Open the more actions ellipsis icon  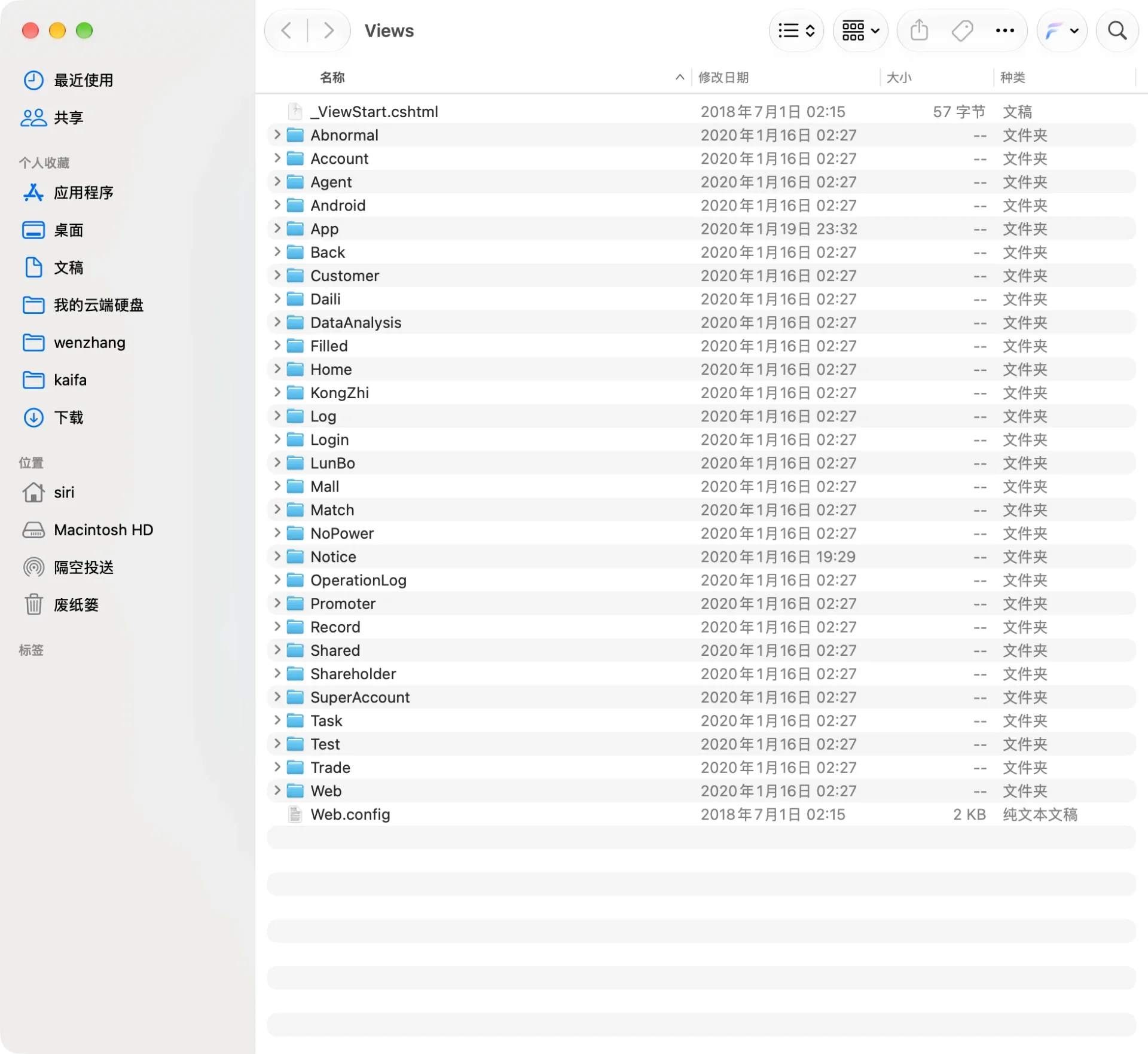(1005, 30)
